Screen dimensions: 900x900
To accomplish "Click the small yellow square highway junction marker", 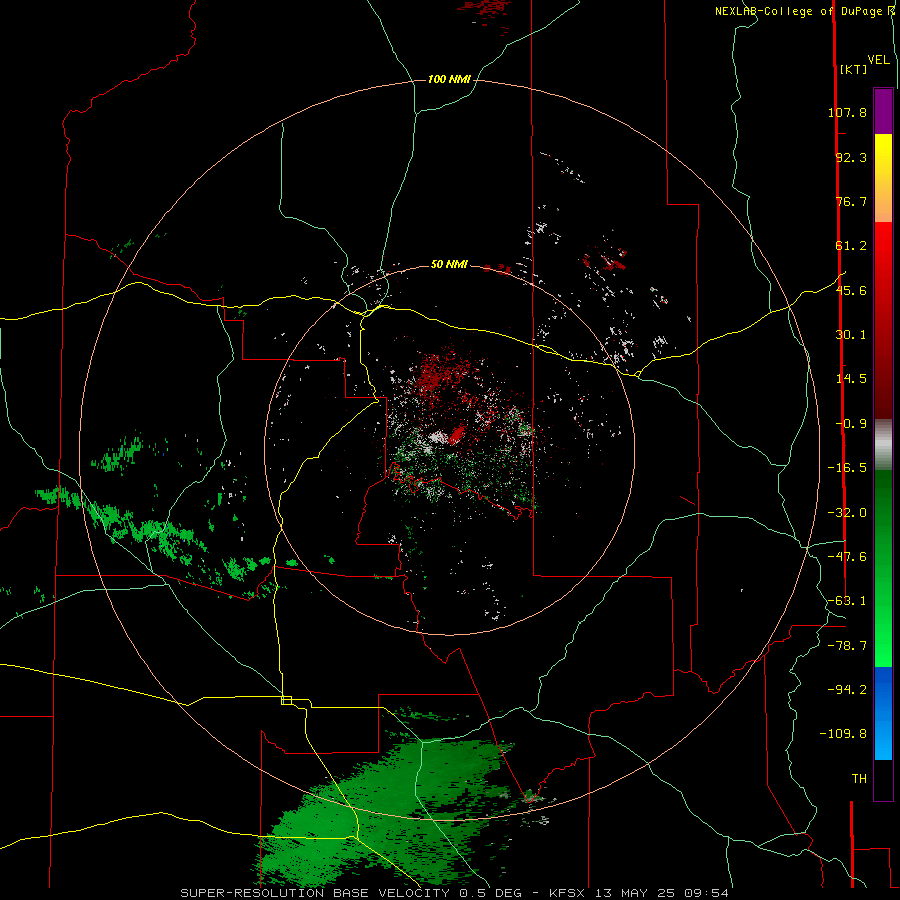I will click(286, 700).
